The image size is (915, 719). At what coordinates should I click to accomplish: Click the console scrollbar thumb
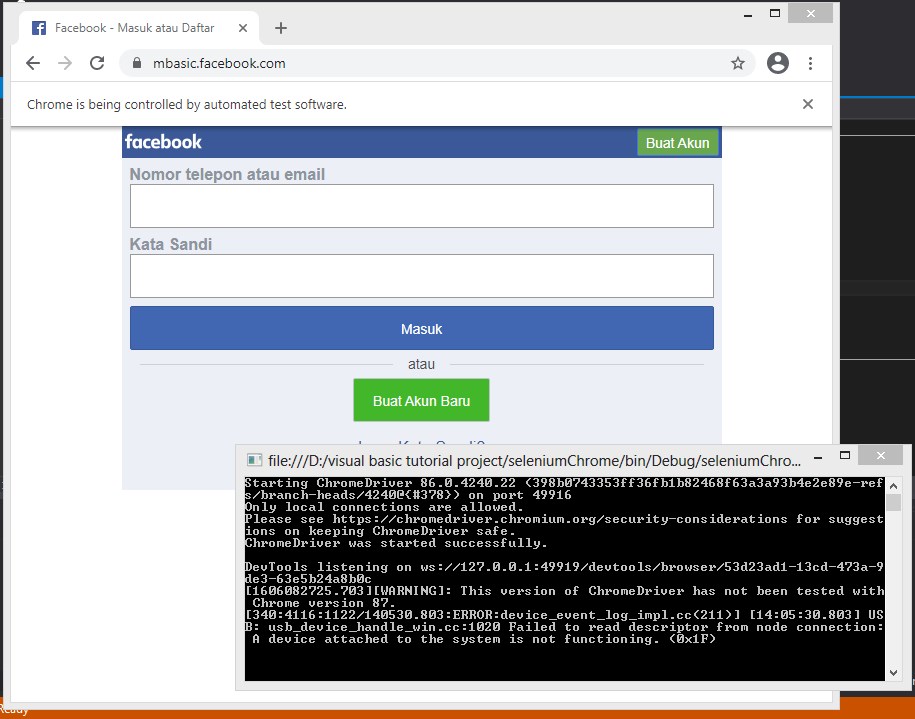coord(893,503)
